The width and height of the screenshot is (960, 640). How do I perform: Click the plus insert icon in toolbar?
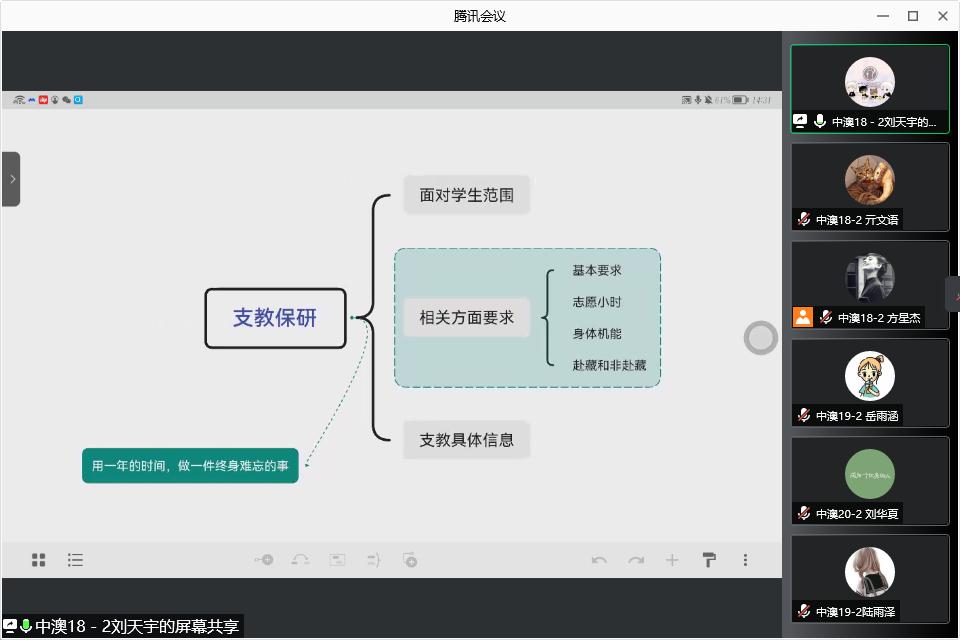672,560
